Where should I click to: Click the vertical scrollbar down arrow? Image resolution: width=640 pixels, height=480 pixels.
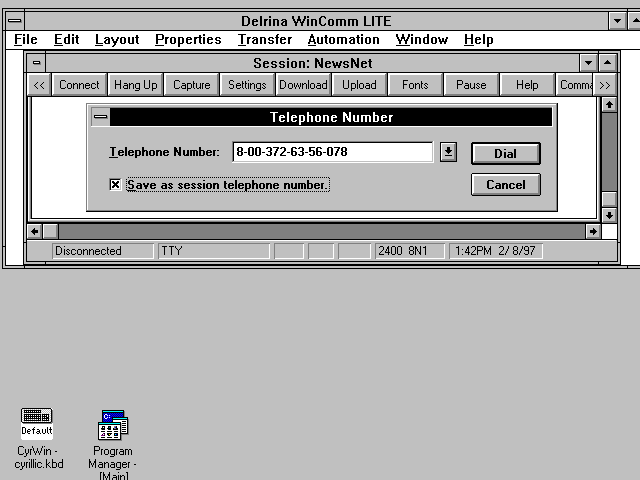609,215
